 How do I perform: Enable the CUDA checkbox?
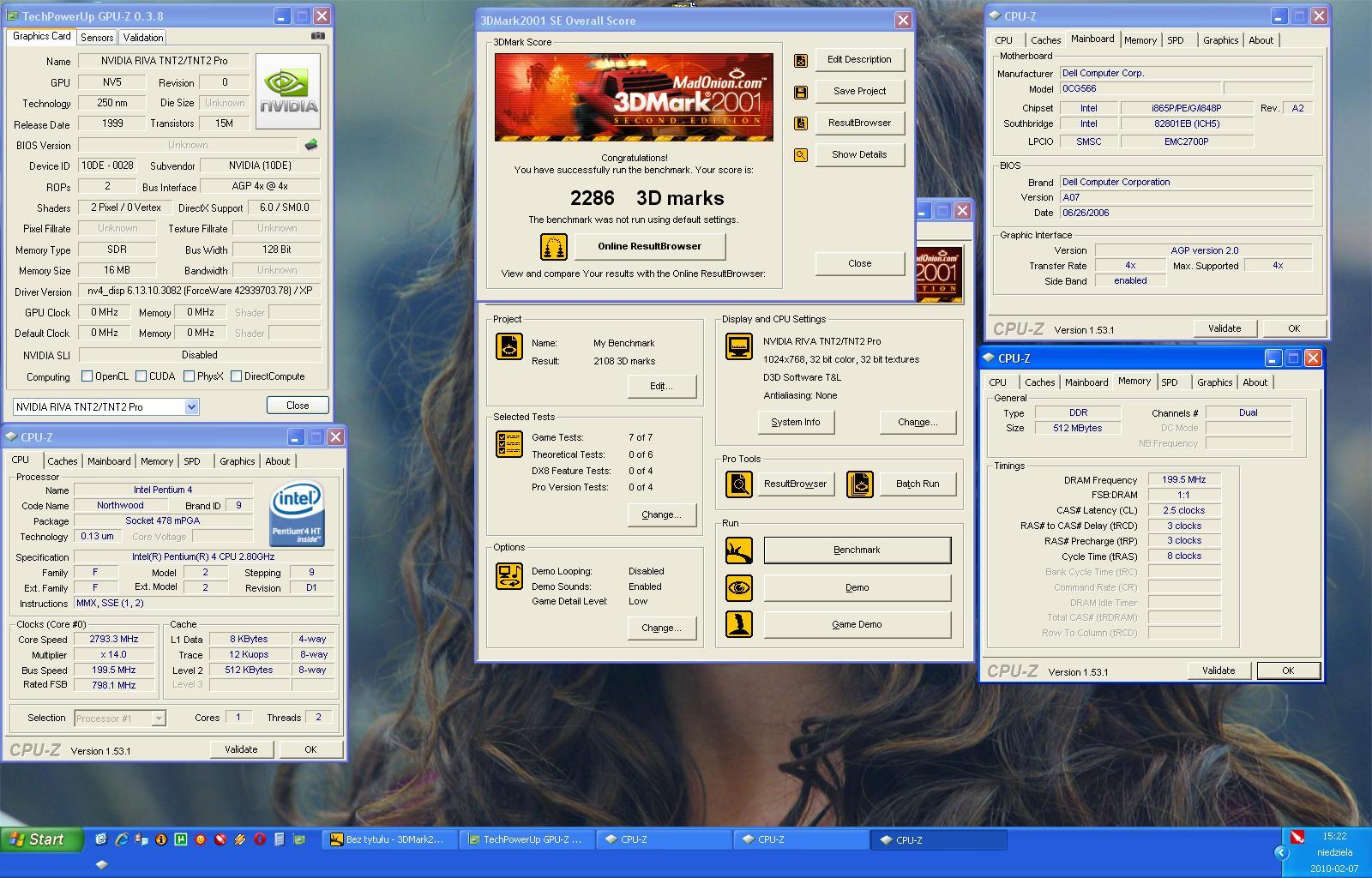coord(141,376)
